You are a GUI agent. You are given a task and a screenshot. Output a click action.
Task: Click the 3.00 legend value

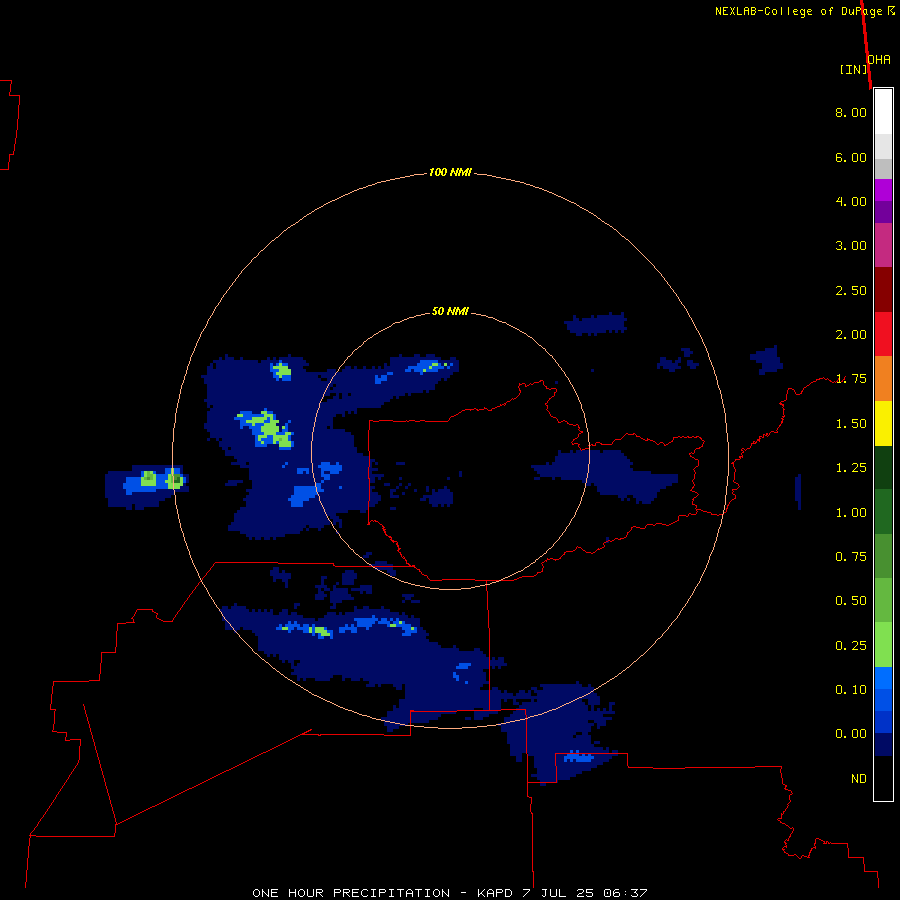tap(851, 246)
